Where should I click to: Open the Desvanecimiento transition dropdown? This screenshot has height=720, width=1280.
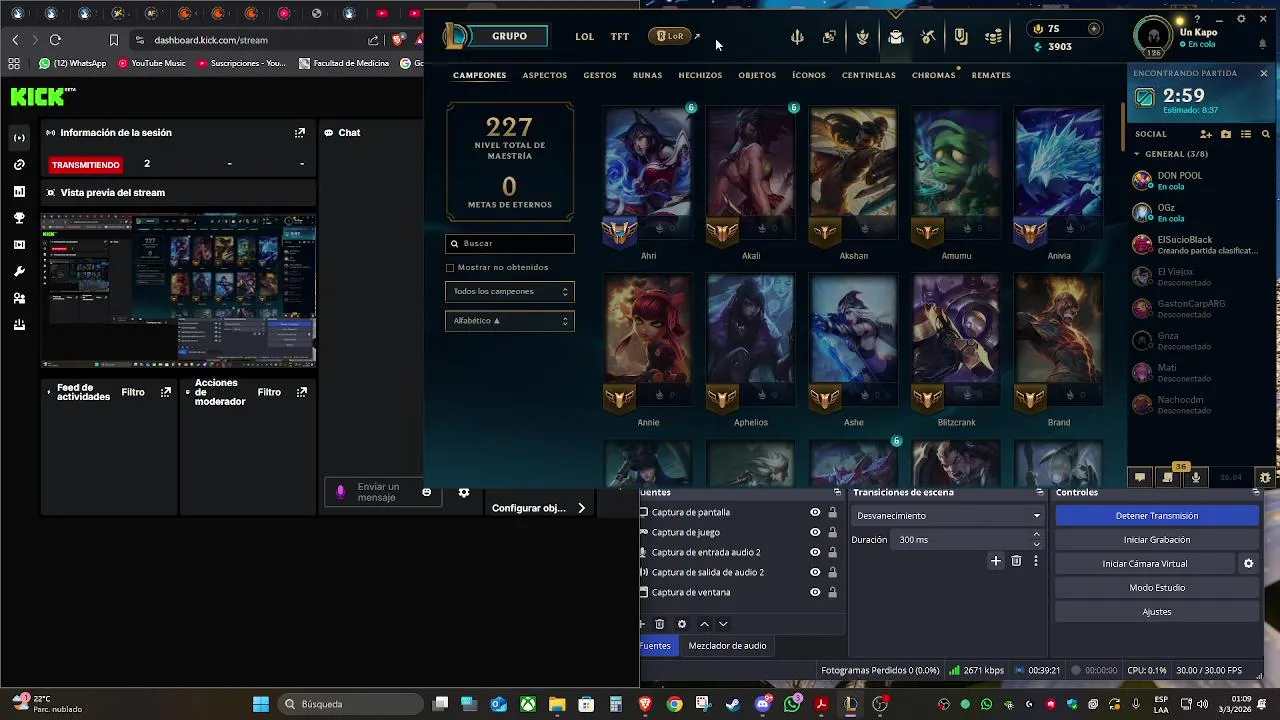point(948,516)
